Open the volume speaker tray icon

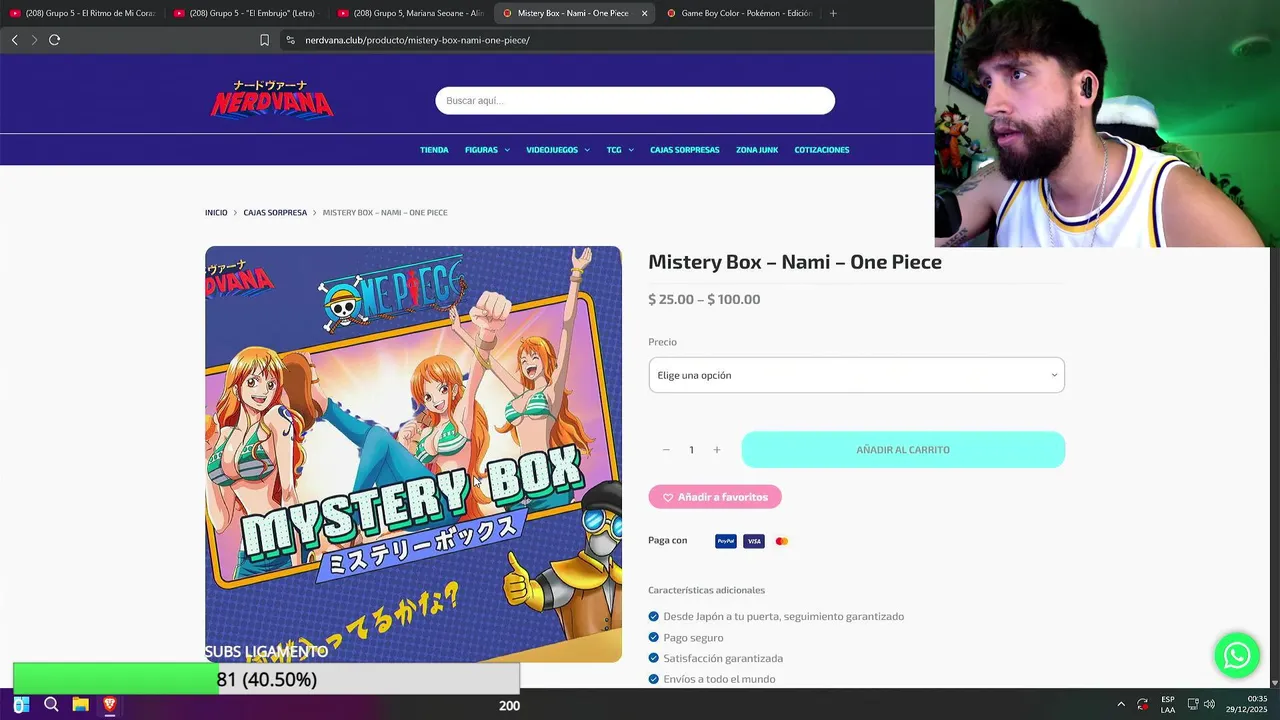[1209, 705]
